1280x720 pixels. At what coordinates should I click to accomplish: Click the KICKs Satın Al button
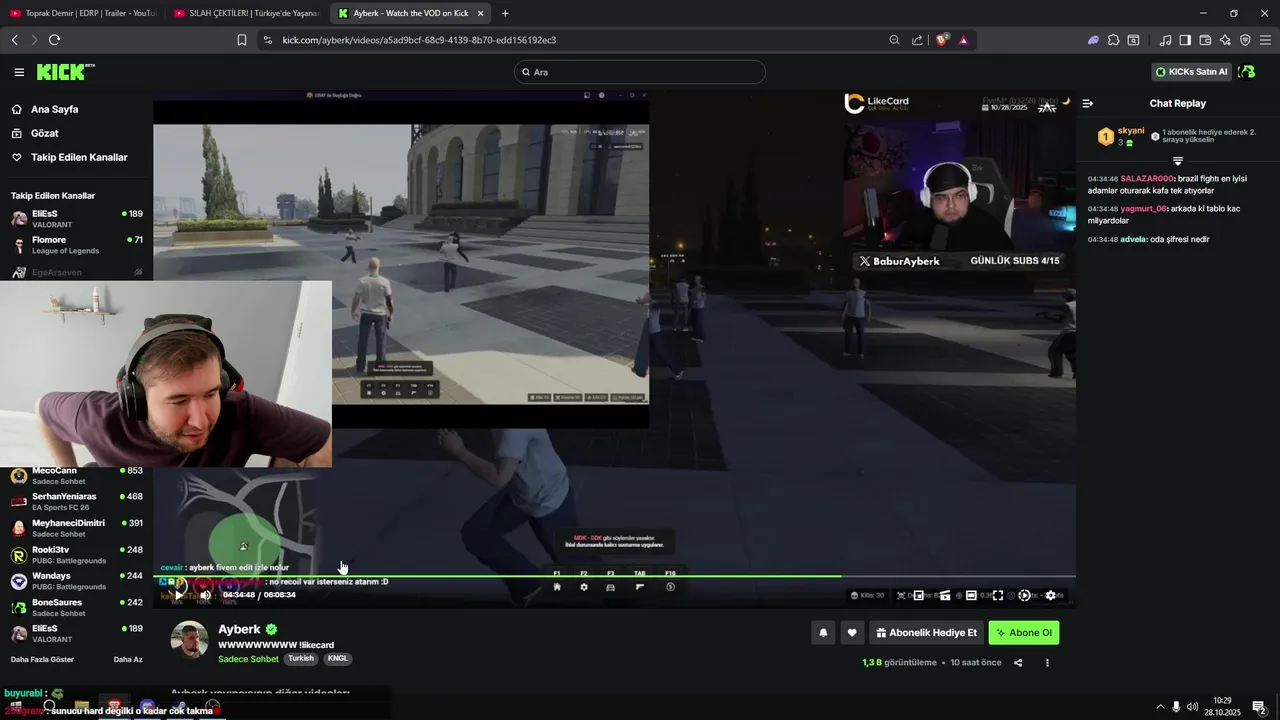(x=1191, y=72)
